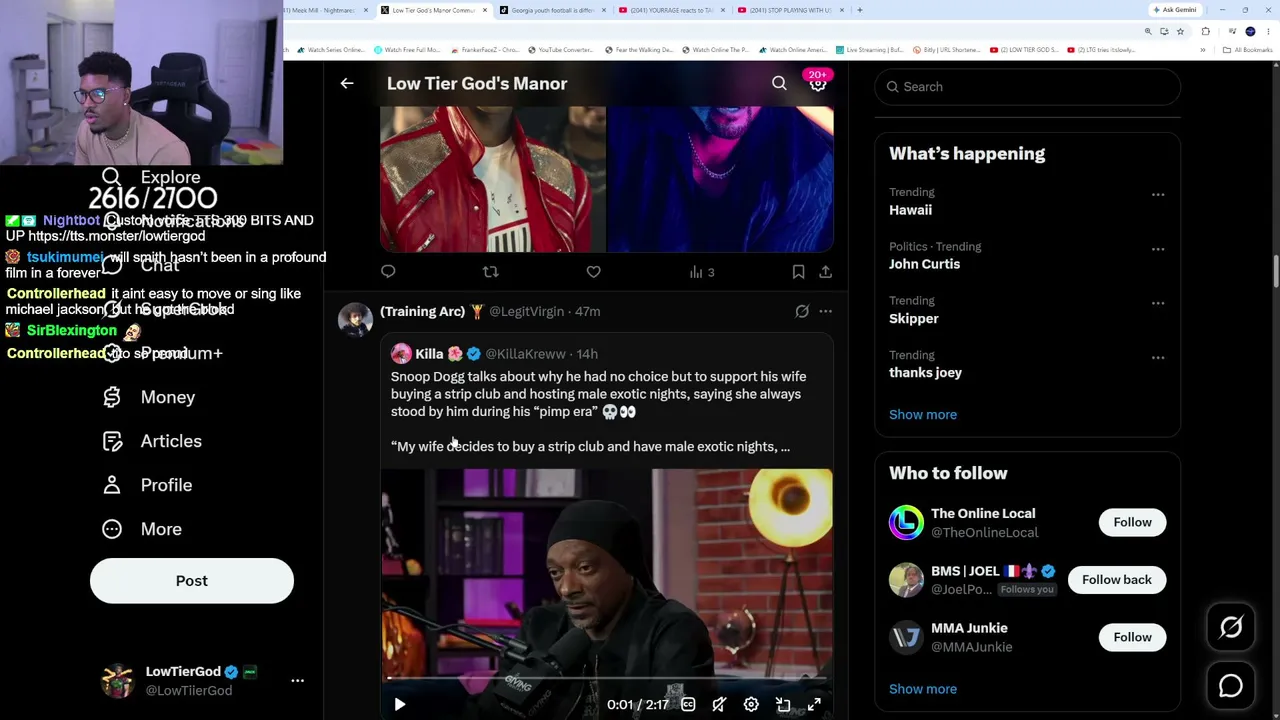Open The Online Local avatar
Image resolution: width=1280 pixels, height=720 pixels.
[x=906, y=522]
